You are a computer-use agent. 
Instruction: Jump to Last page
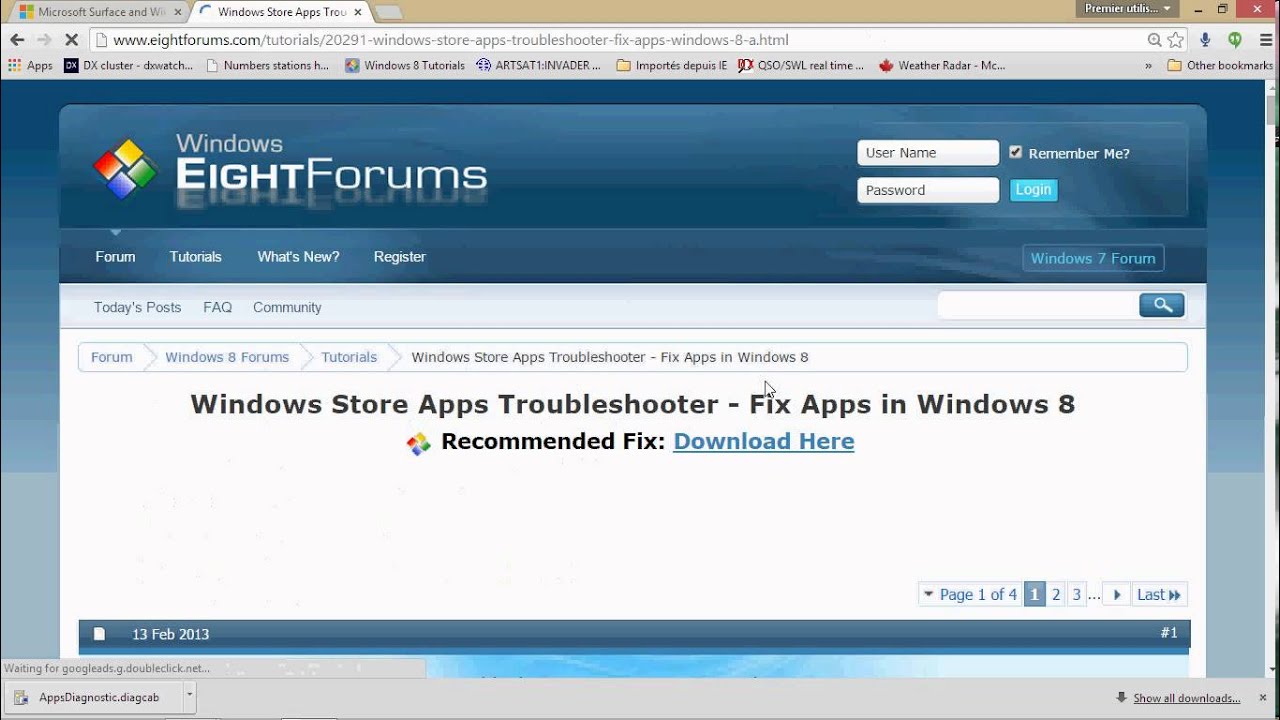pyautogui.click(x=1159, y=594)
